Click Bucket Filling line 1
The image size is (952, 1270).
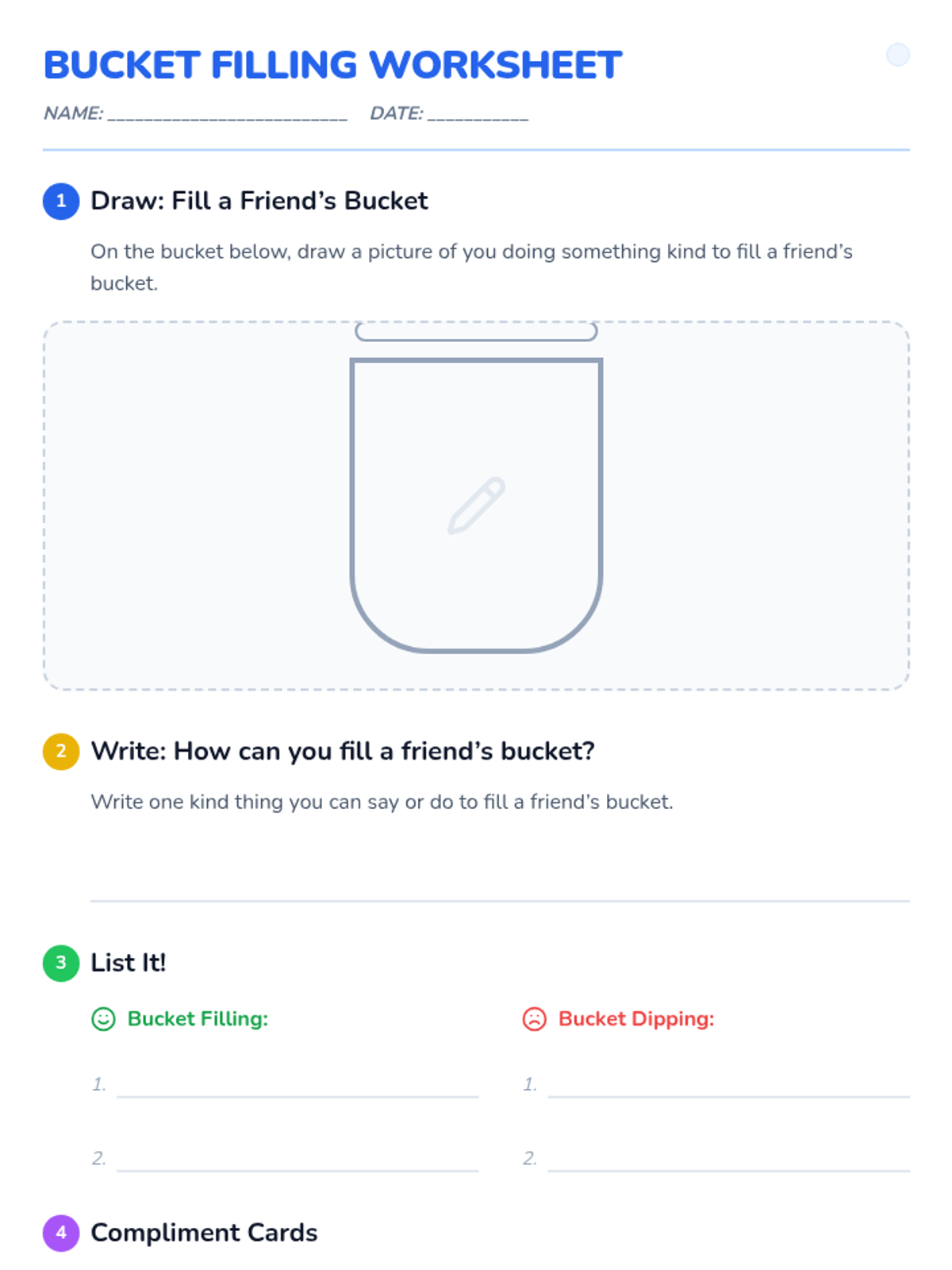click(298, 1096)
